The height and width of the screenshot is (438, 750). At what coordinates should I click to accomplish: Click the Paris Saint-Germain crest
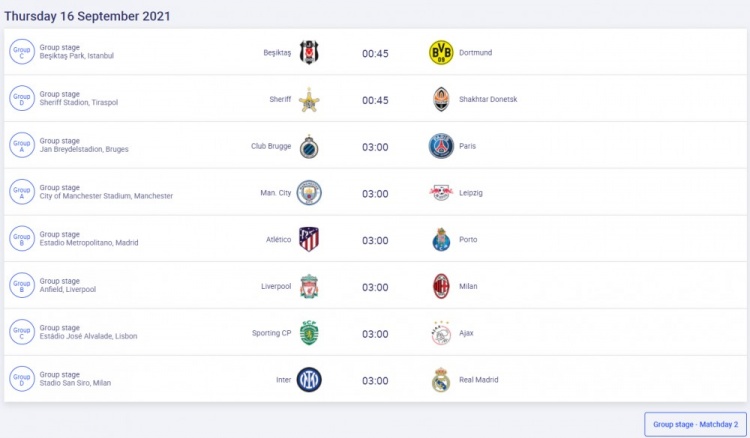(441, 146)
